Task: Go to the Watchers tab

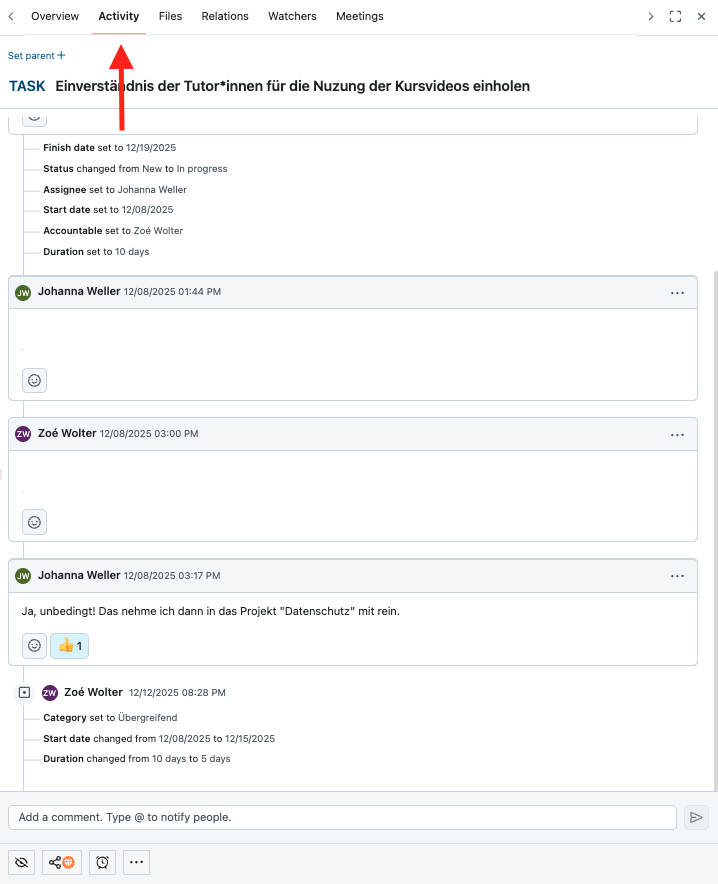Action: tap(292, 16)
